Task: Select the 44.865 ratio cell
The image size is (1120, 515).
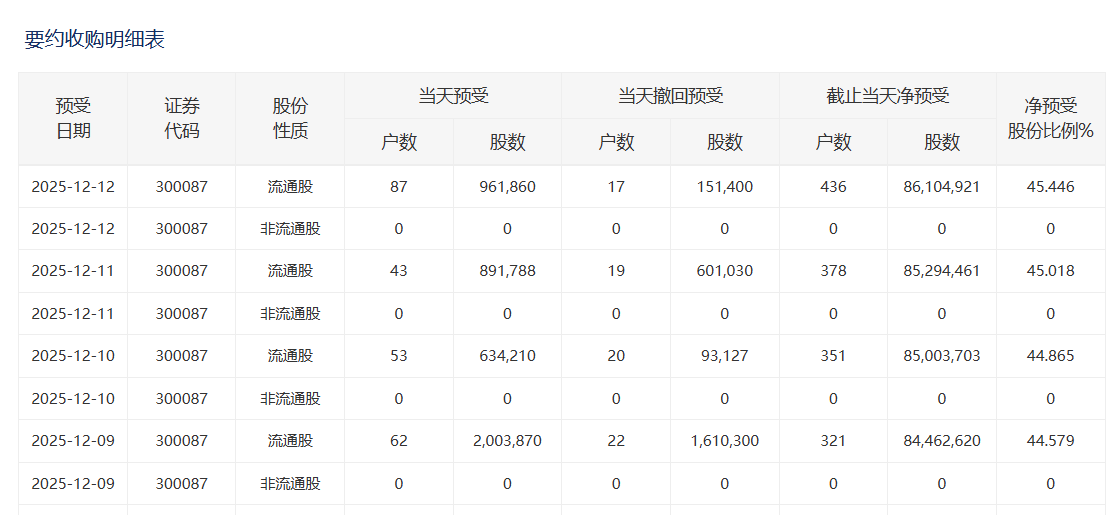Action: [x=1051, y=356]
